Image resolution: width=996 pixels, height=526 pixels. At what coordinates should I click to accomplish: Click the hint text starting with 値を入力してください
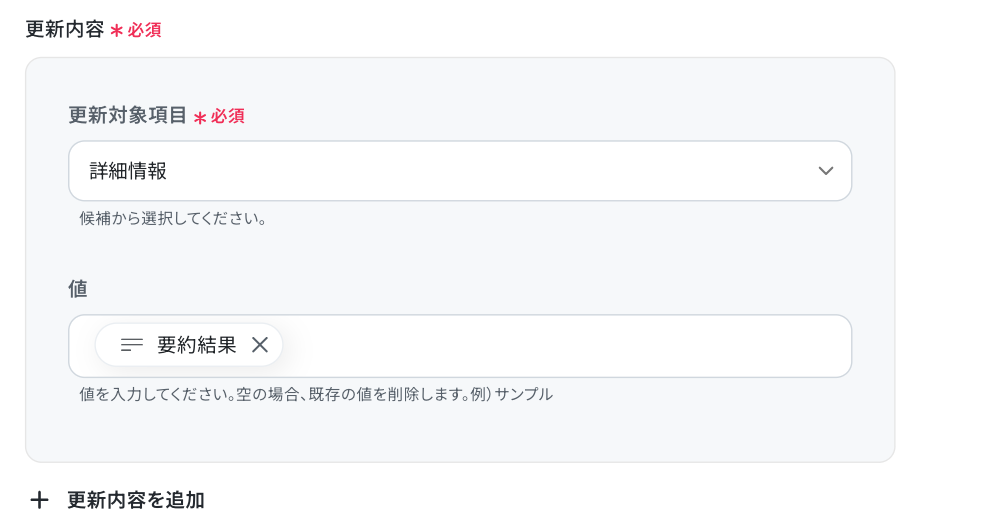[316, 394]
